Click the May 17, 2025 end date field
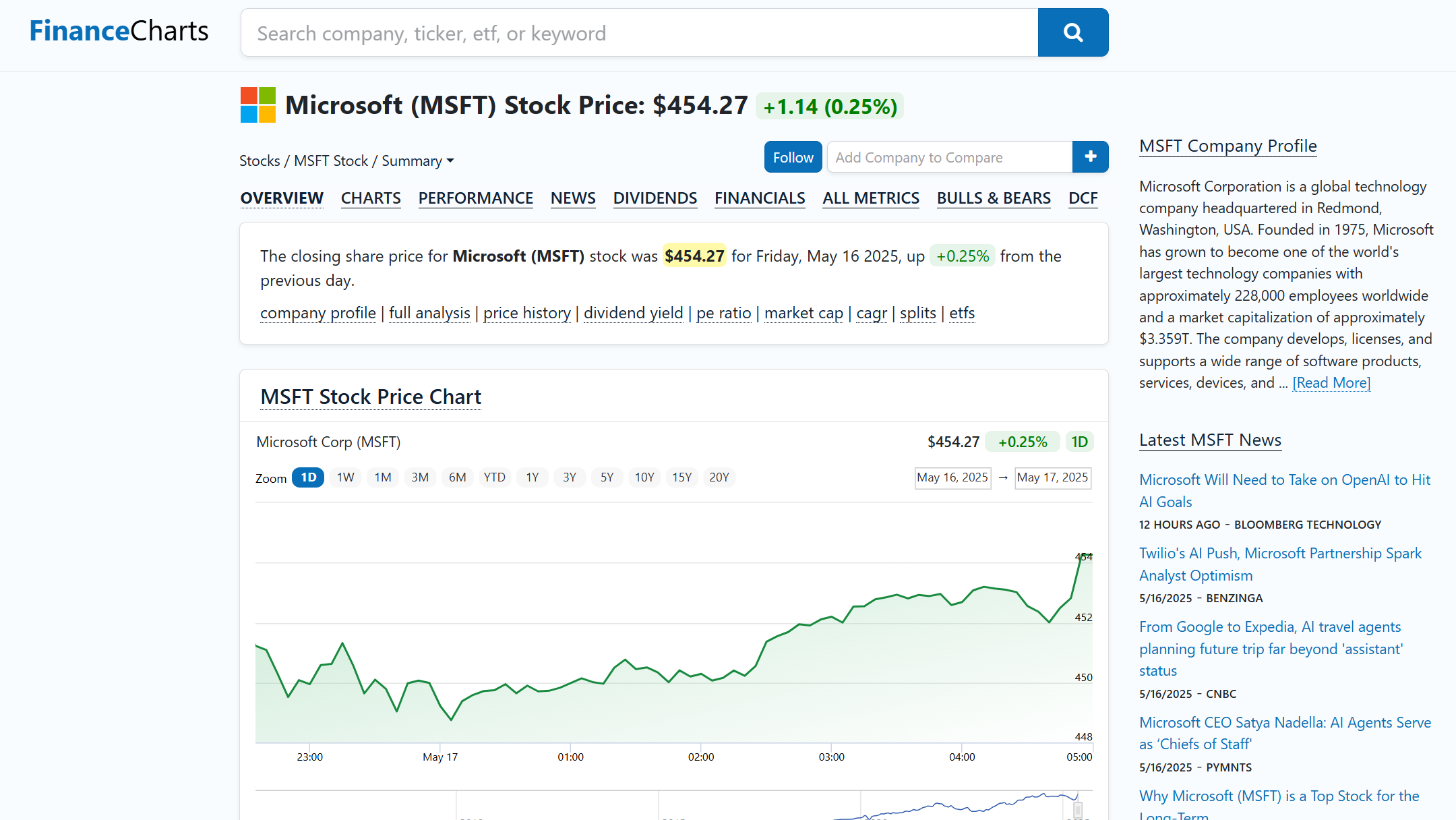1456x820 pixels. (x=1053, y=477)
